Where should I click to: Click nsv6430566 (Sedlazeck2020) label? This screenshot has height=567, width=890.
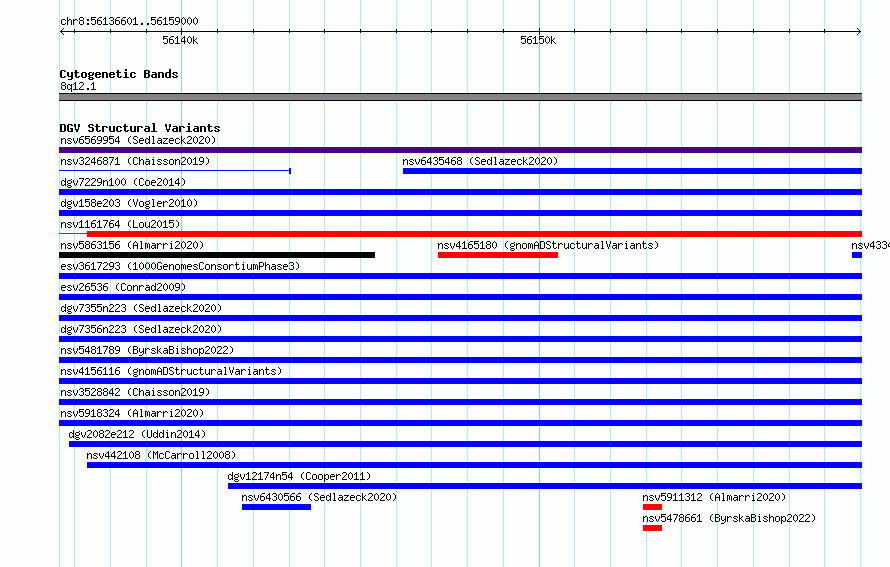319,497
